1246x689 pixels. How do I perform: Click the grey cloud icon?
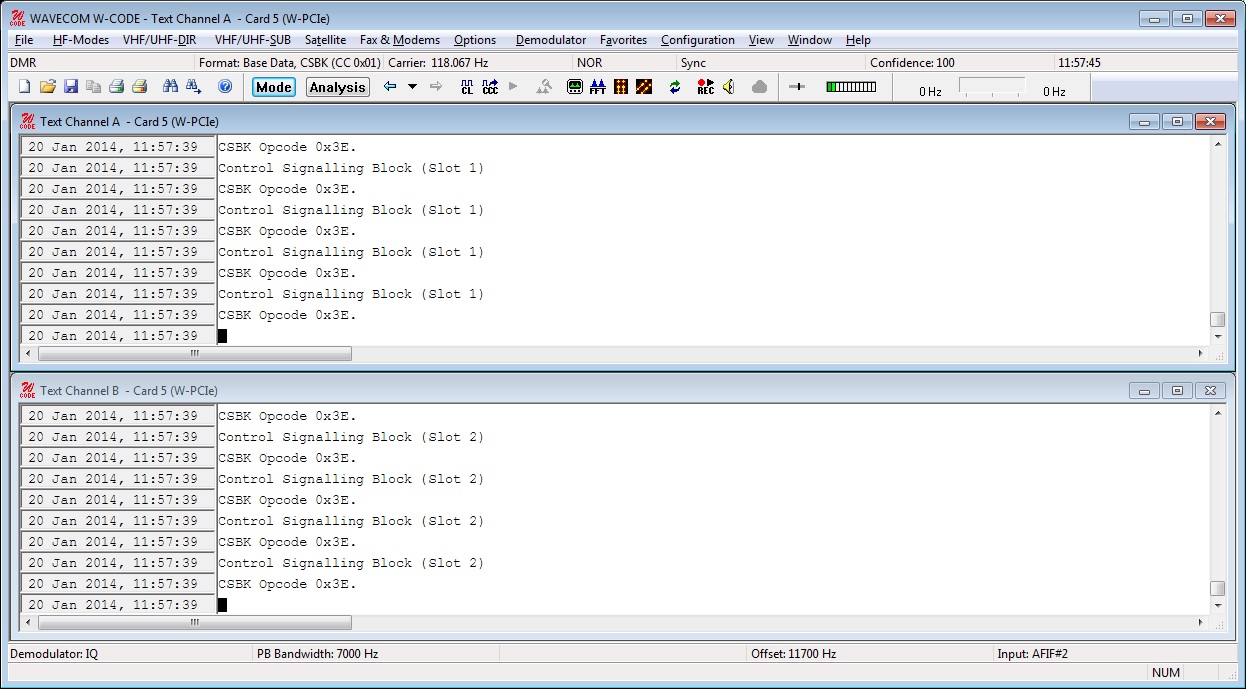[x=759, y=87]
